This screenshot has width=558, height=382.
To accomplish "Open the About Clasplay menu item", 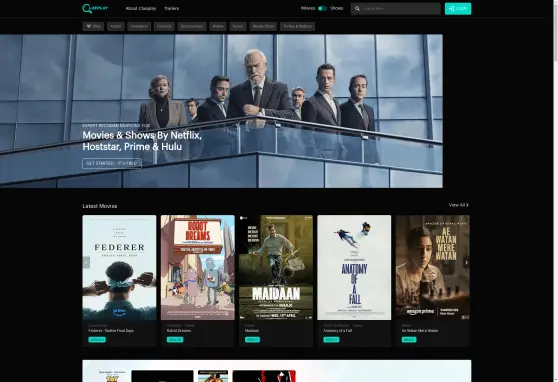I will click(x=141, y=9).
